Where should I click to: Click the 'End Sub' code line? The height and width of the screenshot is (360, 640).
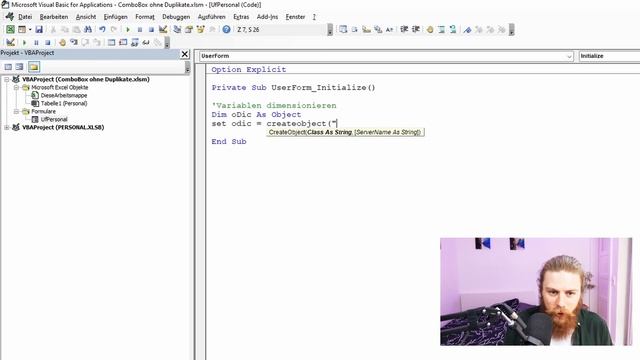click(229, 142)
